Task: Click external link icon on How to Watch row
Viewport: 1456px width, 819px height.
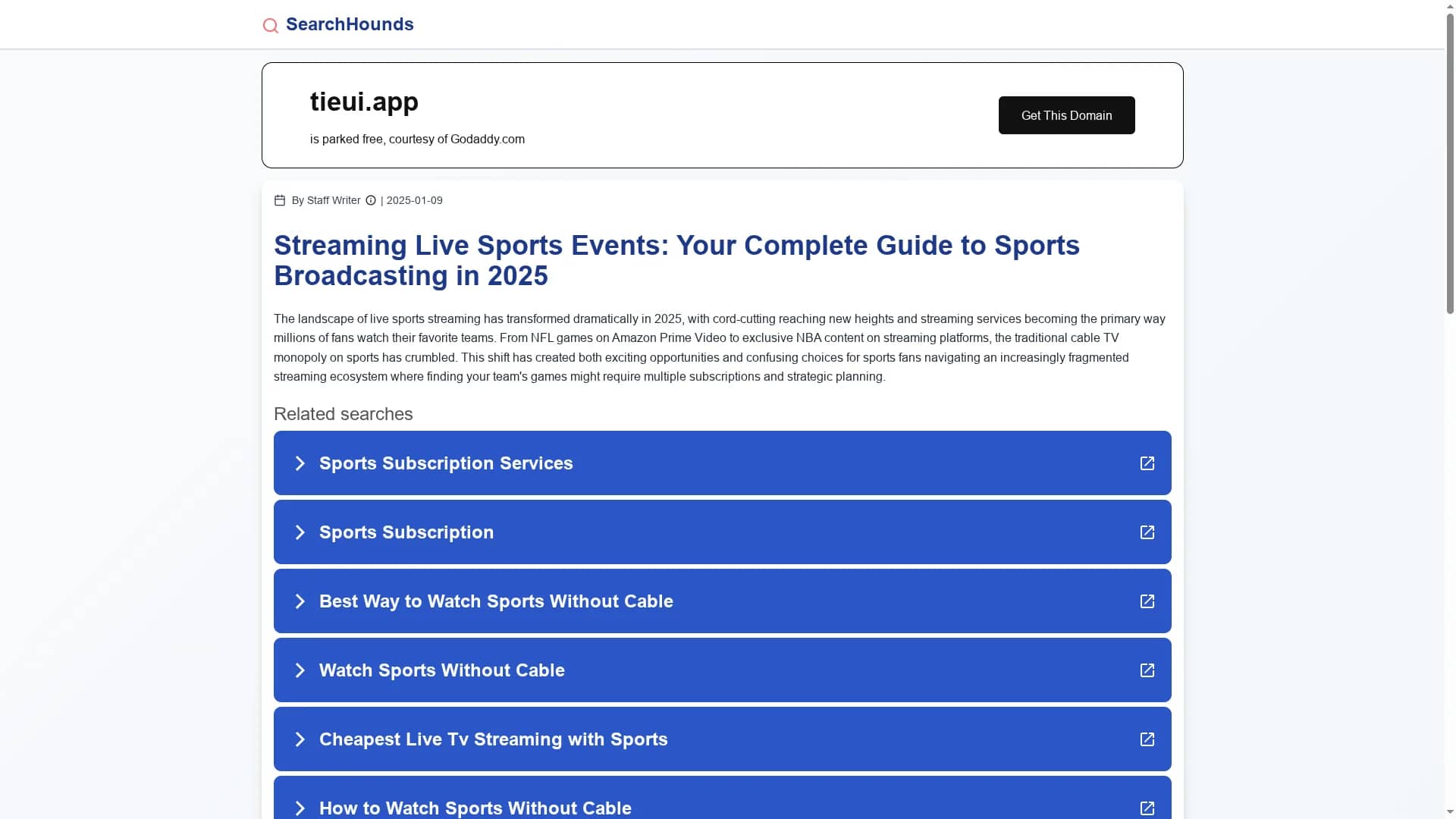Action: [1147, 808]
